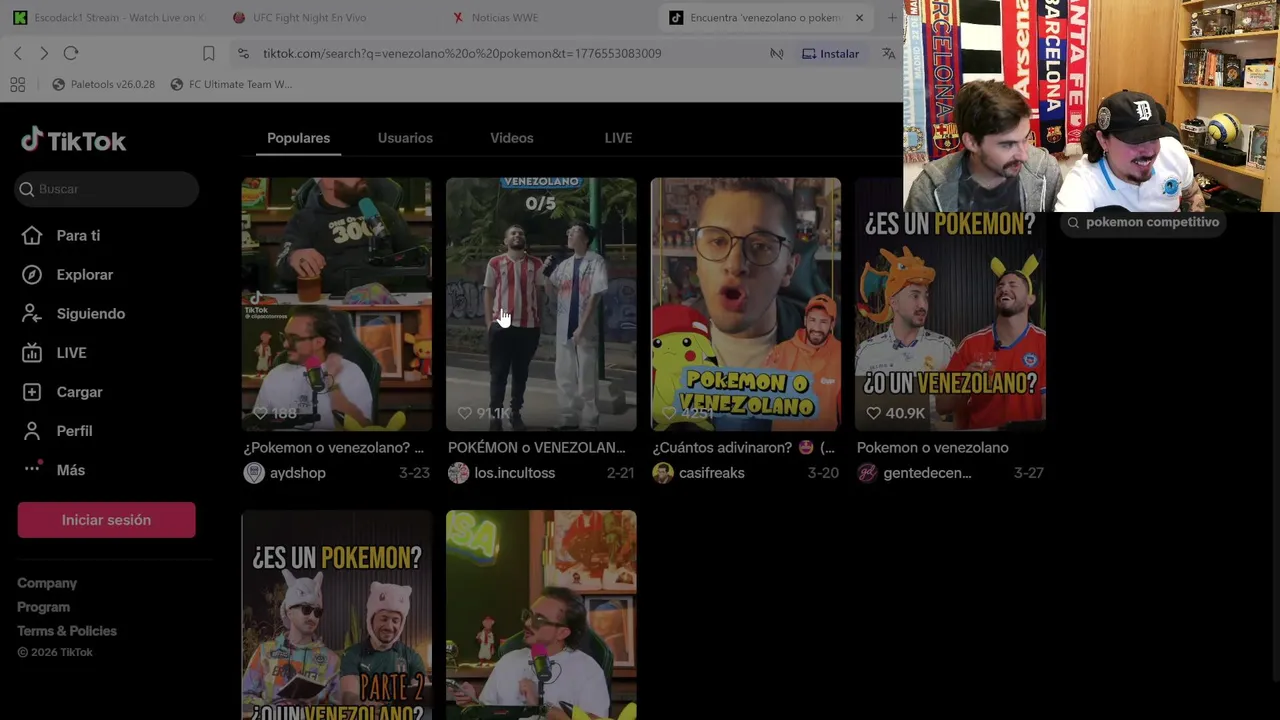Viewport: 1280px width, 720px height.
Task: Open los.incultoss 0/5 video thumbnail
Action: point(541,304)
